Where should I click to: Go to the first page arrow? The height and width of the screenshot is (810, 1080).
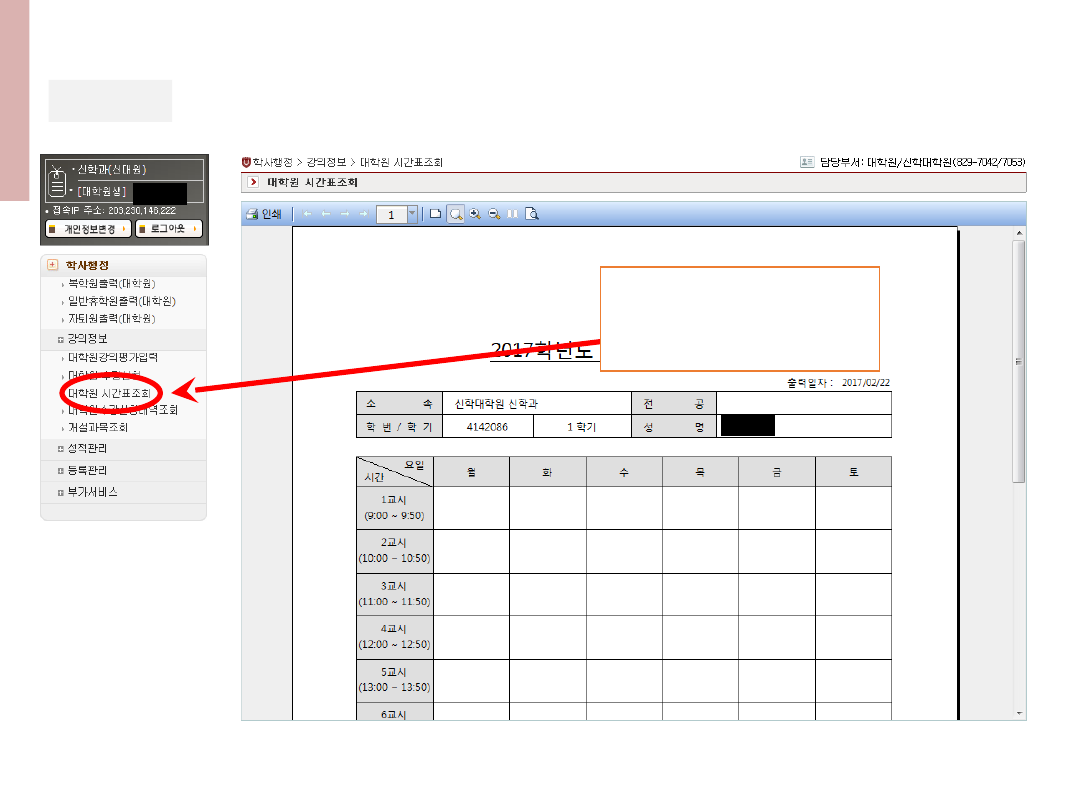(307, 214)
